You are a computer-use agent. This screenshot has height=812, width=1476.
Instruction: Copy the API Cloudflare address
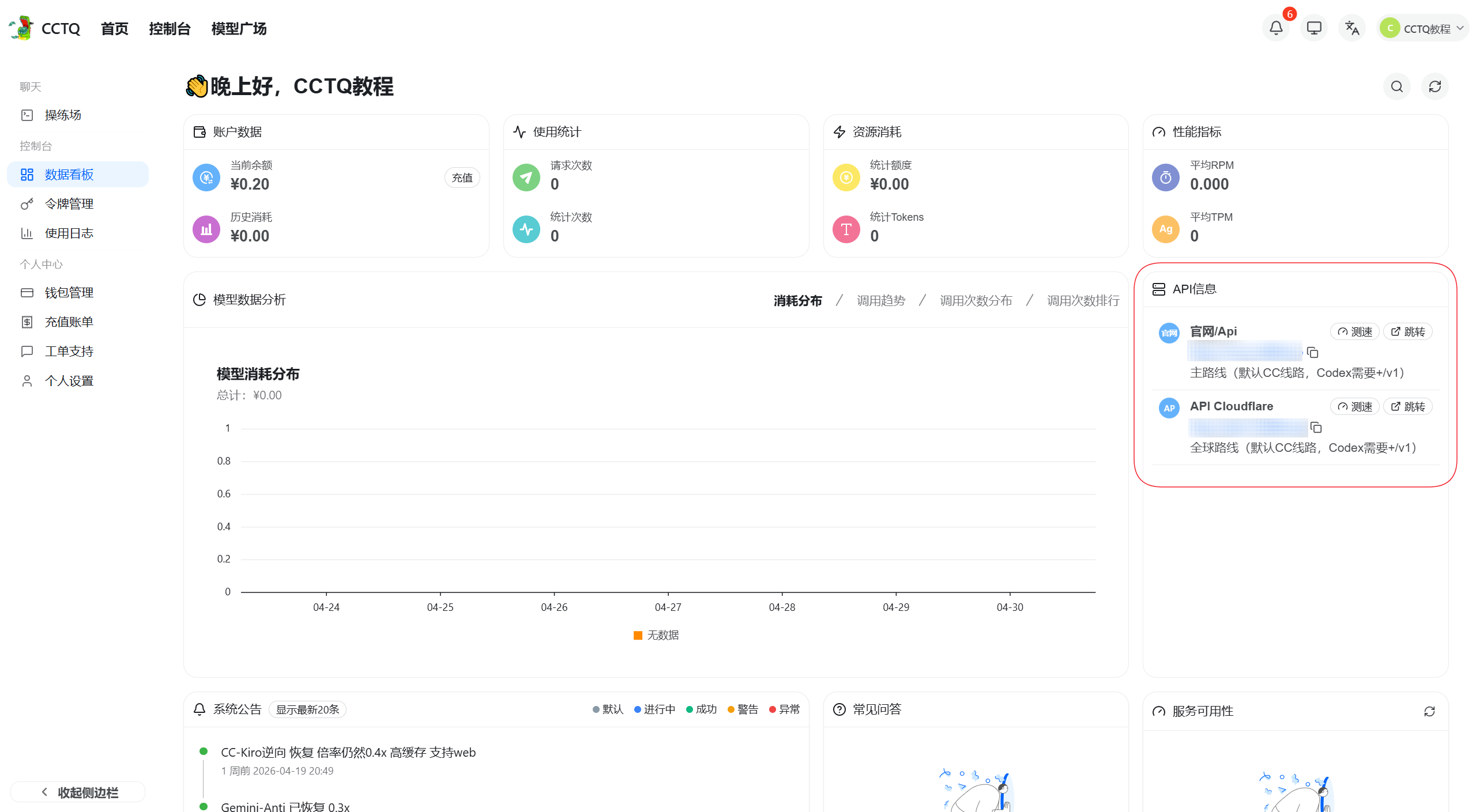tap(1316, 427)
